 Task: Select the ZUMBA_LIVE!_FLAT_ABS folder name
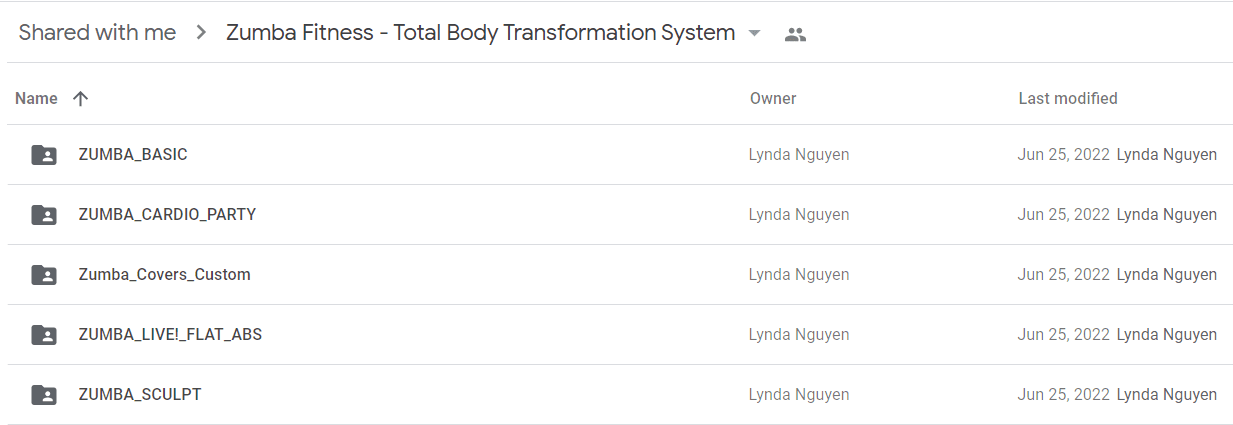170,335
